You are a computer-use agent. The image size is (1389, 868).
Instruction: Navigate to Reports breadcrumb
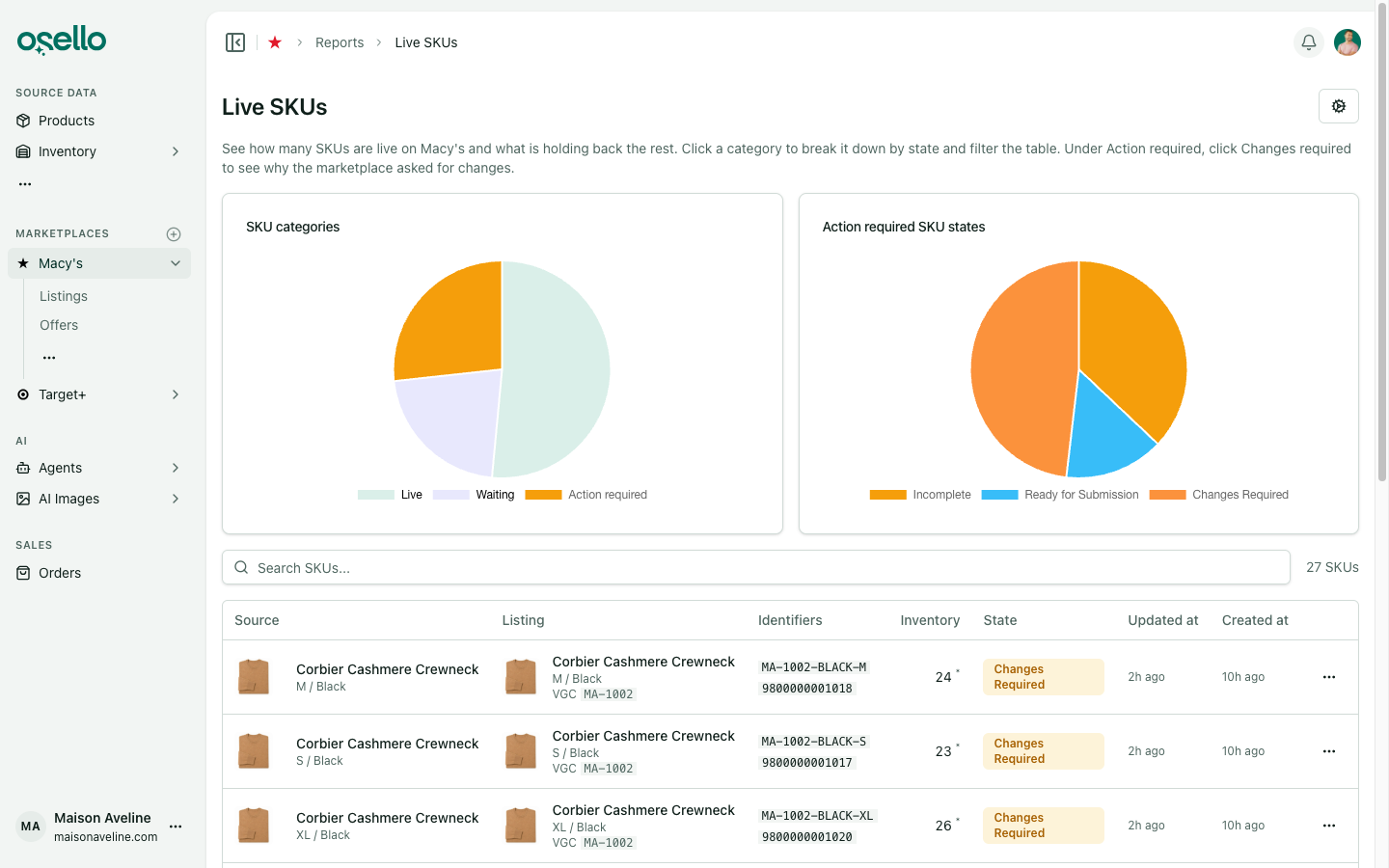340,42
